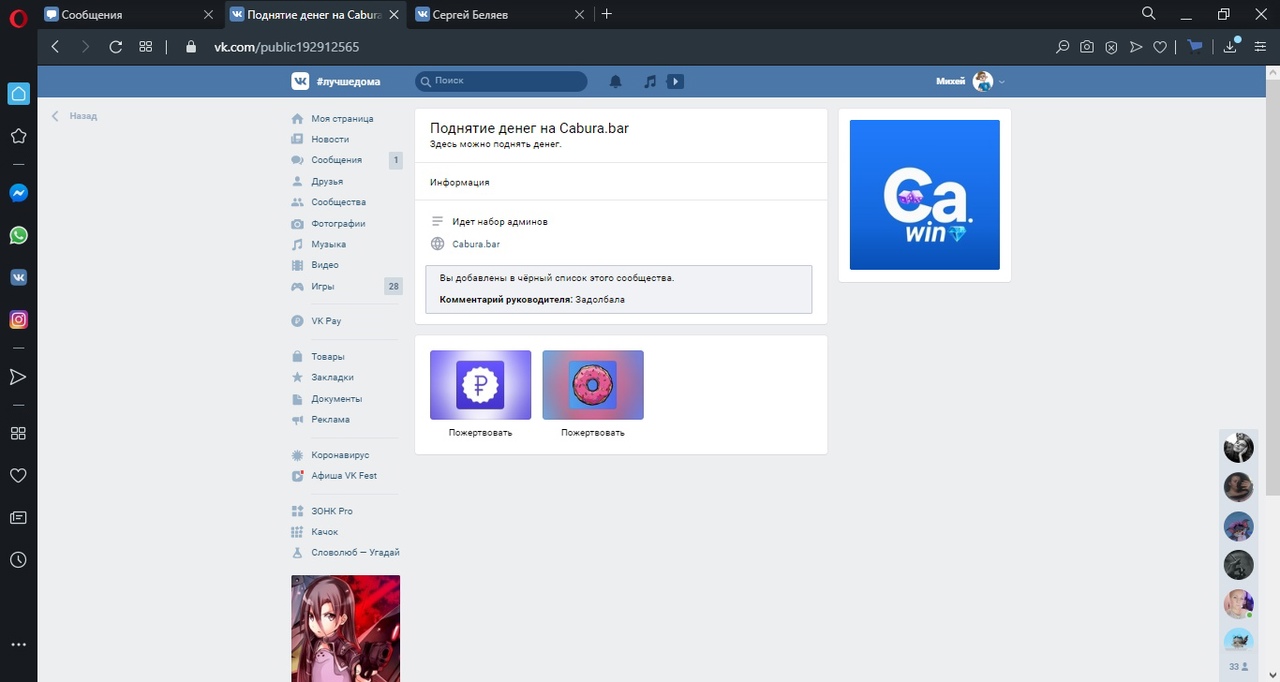Click the Ca. win community avatar
This screenshot has height=682, width=1280.
(x=924, y=195)
